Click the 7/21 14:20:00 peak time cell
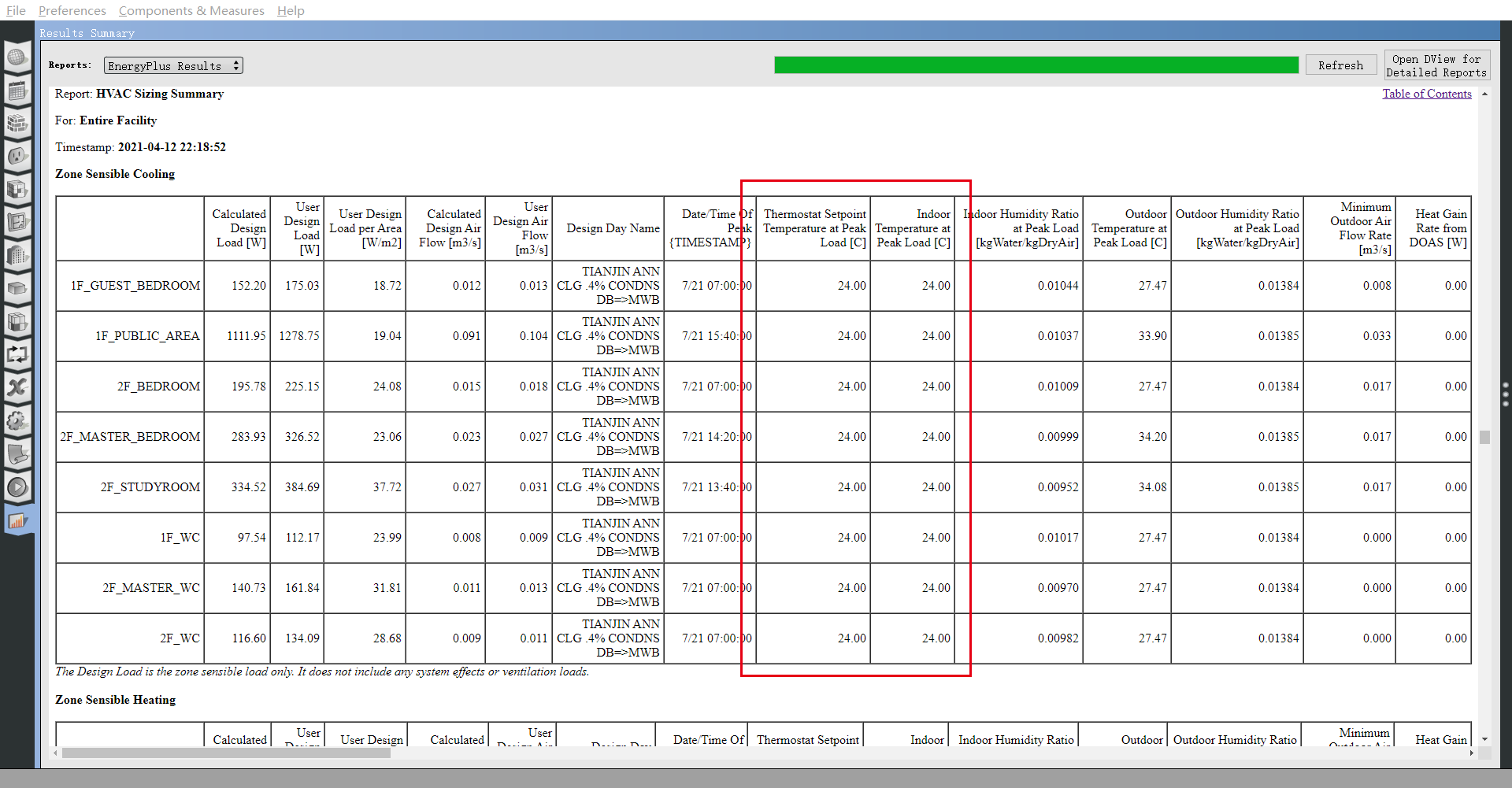Screen dimensions: 1512x788 pos(717,437)
